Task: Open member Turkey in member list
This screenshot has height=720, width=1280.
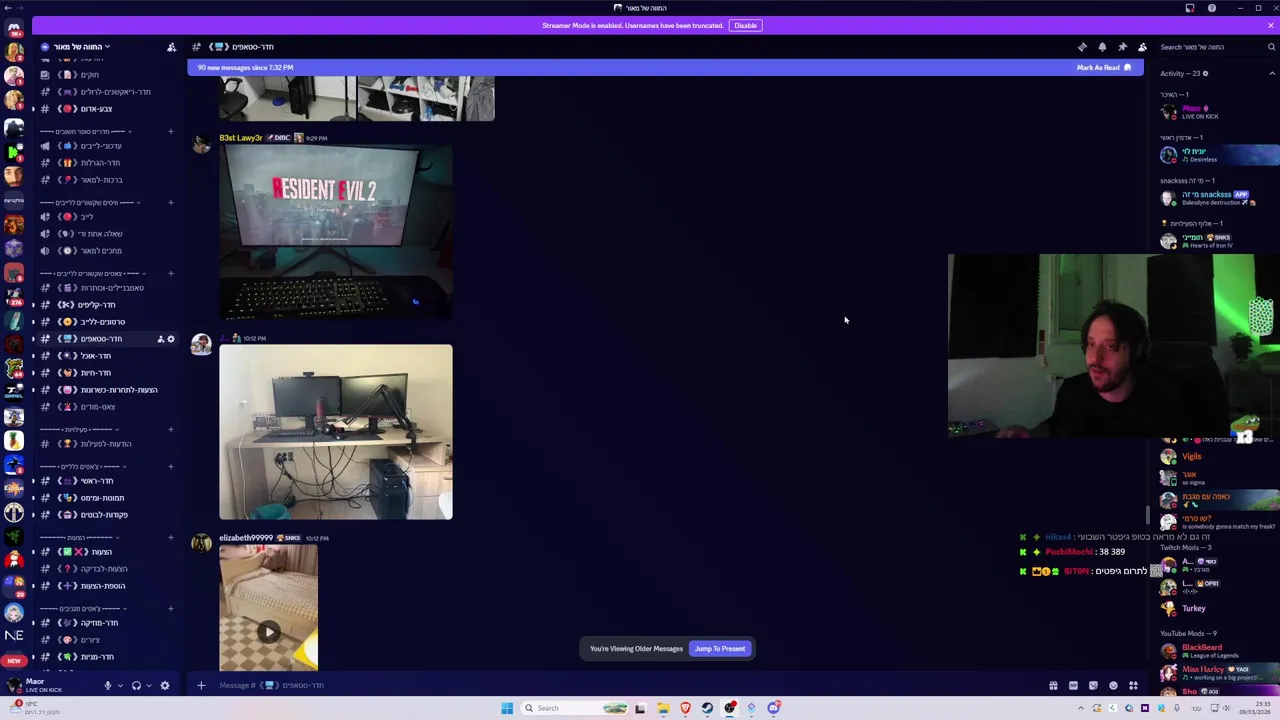Action: click(x=1215, y=608)
